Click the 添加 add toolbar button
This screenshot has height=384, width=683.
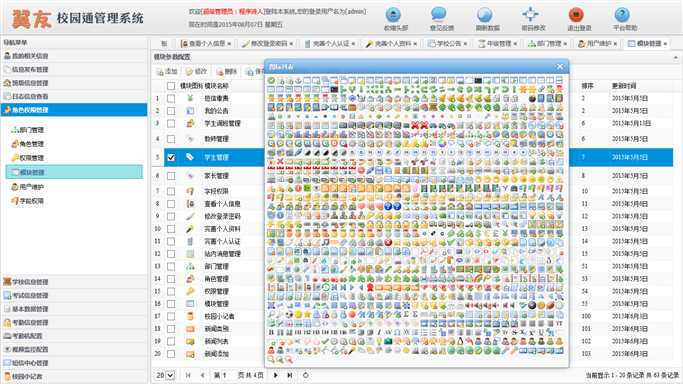[x=167, y=71]
